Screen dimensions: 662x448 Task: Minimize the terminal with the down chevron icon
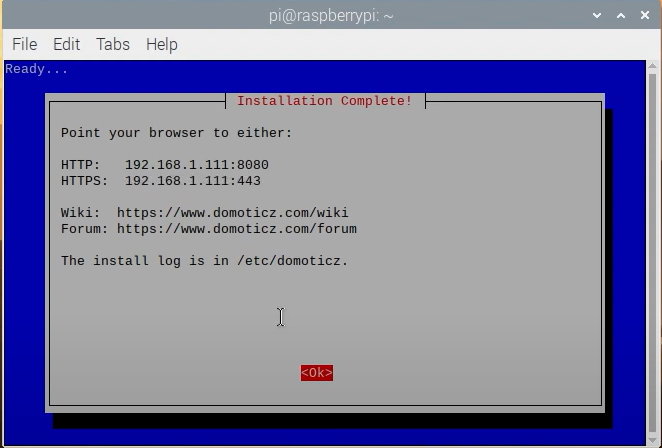tap(597, 16)
